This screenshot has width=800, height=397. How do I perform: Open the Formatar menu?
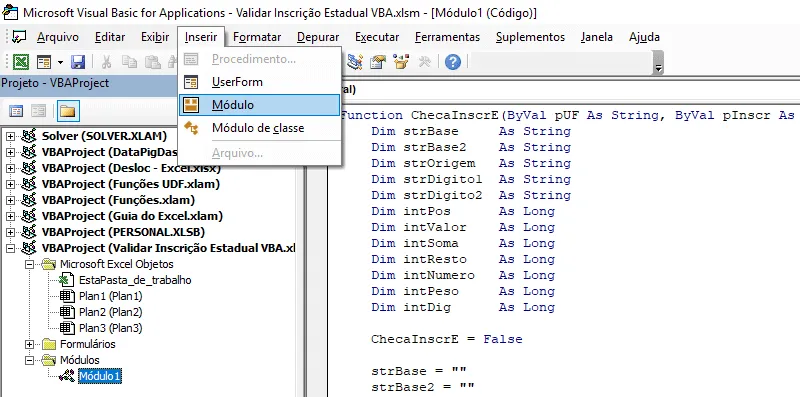[x=257, y=37]
